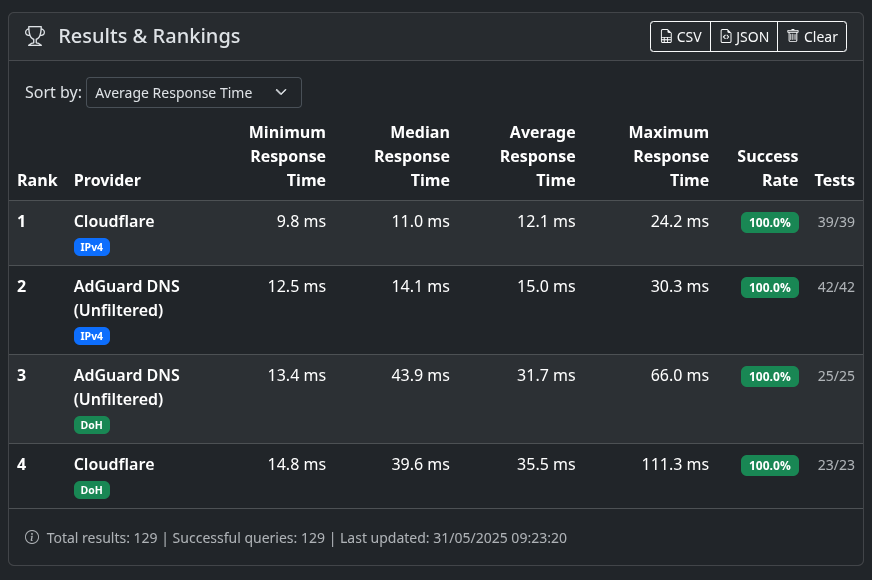Click the IPv4 badge under AdGuard DNS
Viewport: 872px width, 580px height.
coord(92,336)
